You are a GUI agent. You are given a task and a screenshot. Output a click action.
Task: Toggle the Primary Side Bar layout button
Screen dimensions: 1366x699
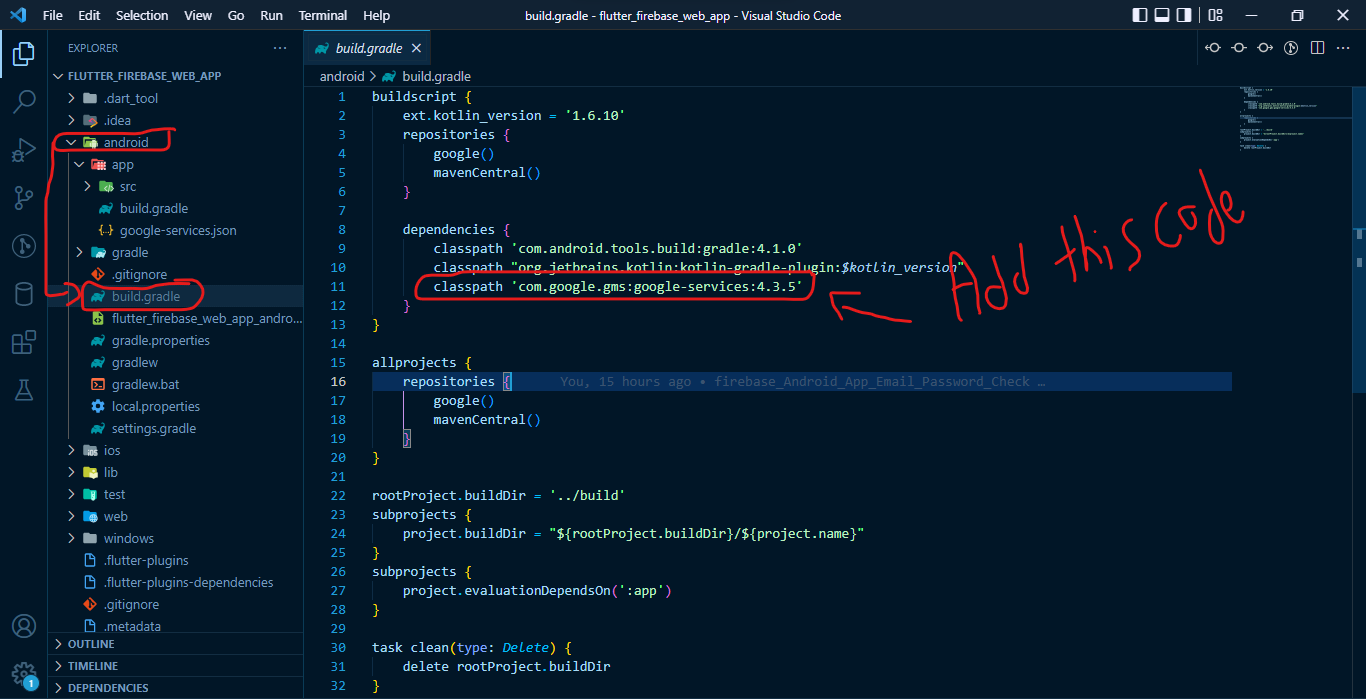(x=1140, y=15)
